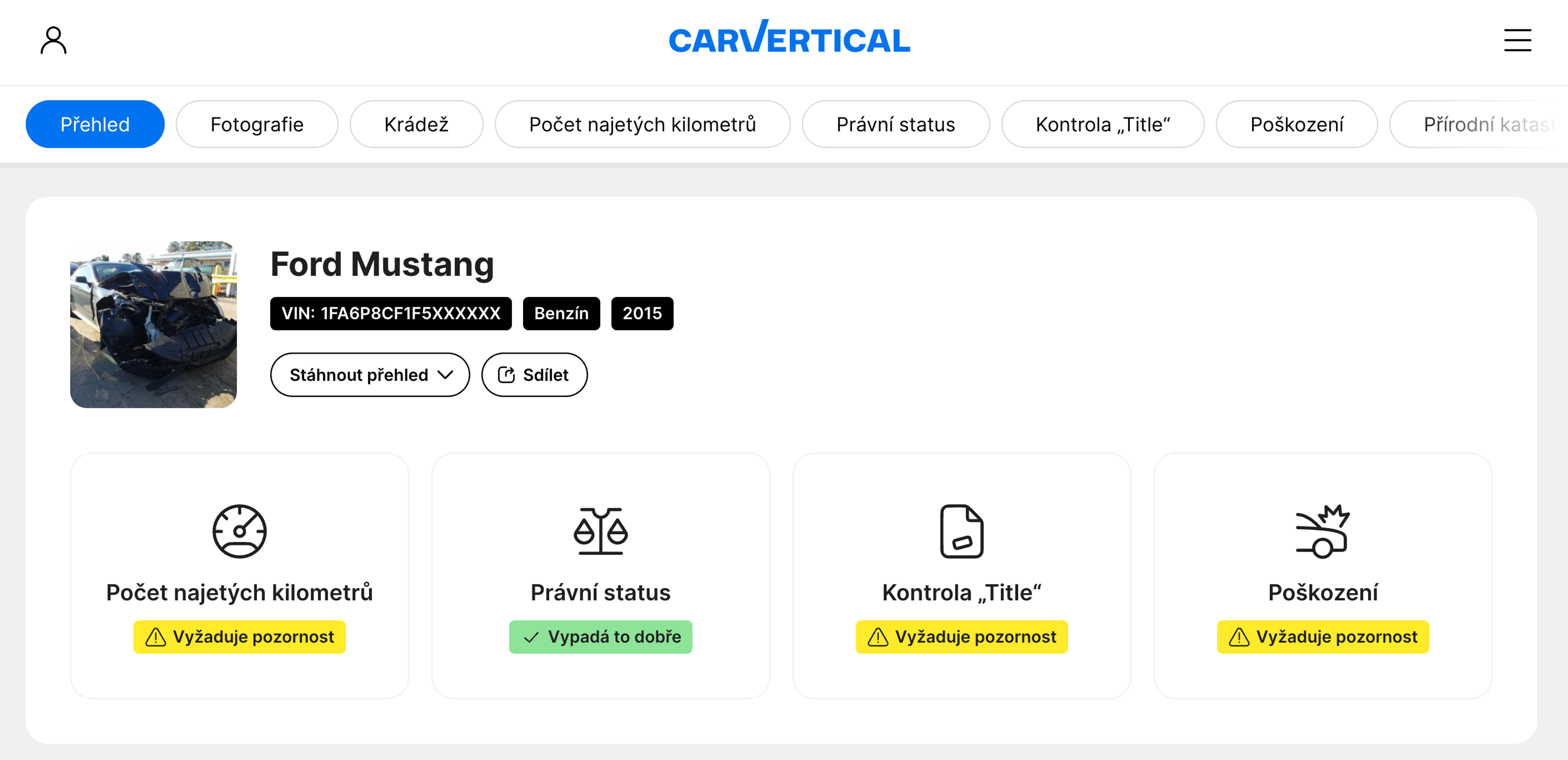Click mileage Vyžaduje pozornost badge
Viewport: 1568px width, 760px height.
[x=239, y=637]
